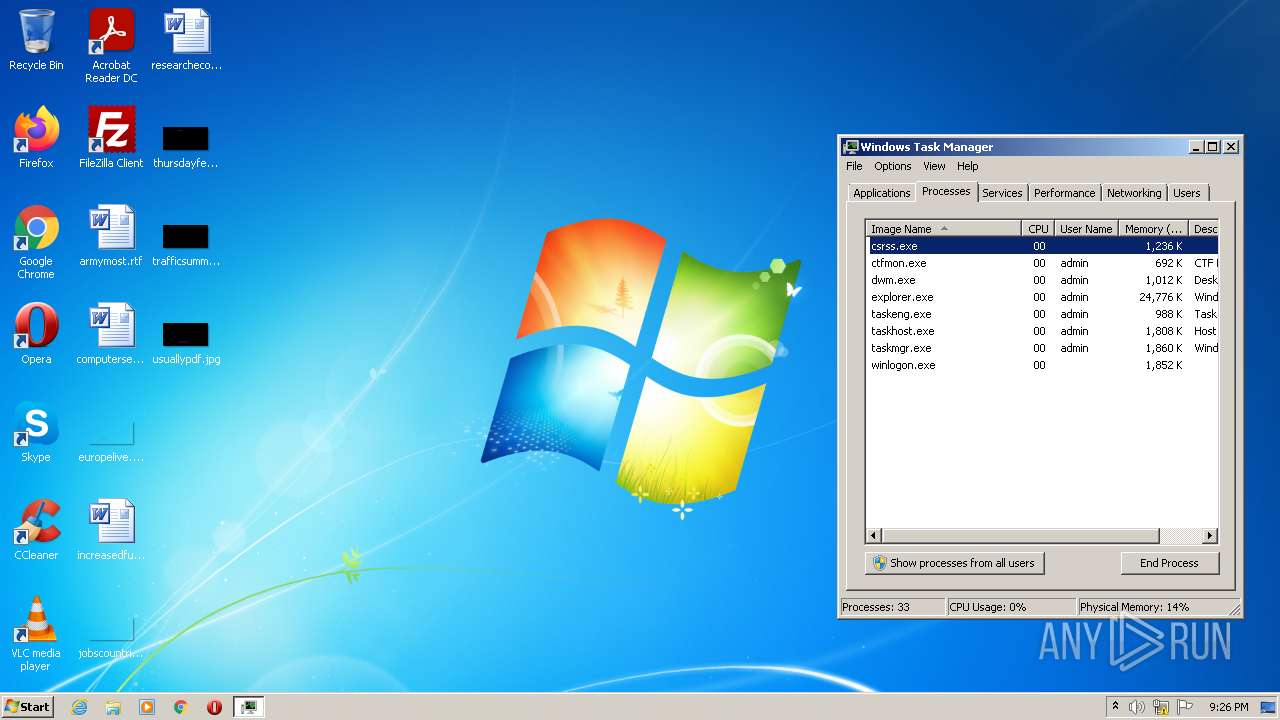
Task: Click the Description column header
Action: pyautogui.click(x=1204, y=229)
